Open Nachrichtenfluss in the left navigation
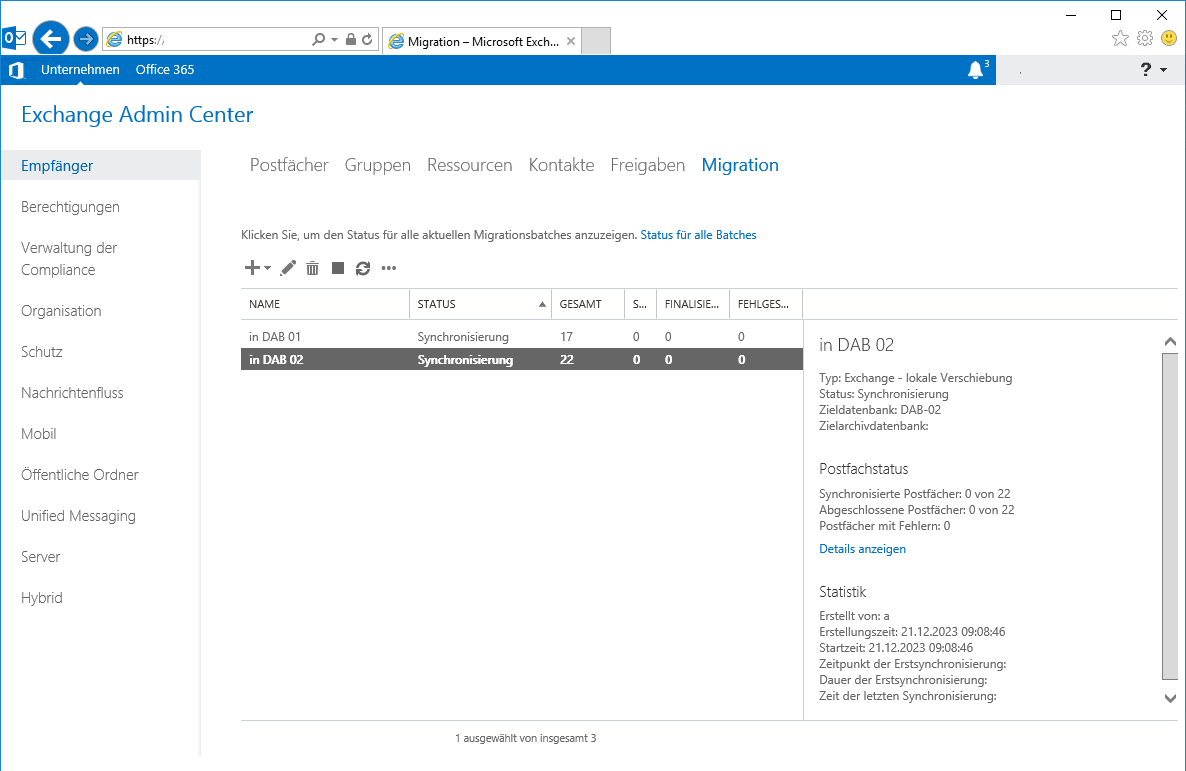The width and height of the screenshot is (1186, 771). 72,393
